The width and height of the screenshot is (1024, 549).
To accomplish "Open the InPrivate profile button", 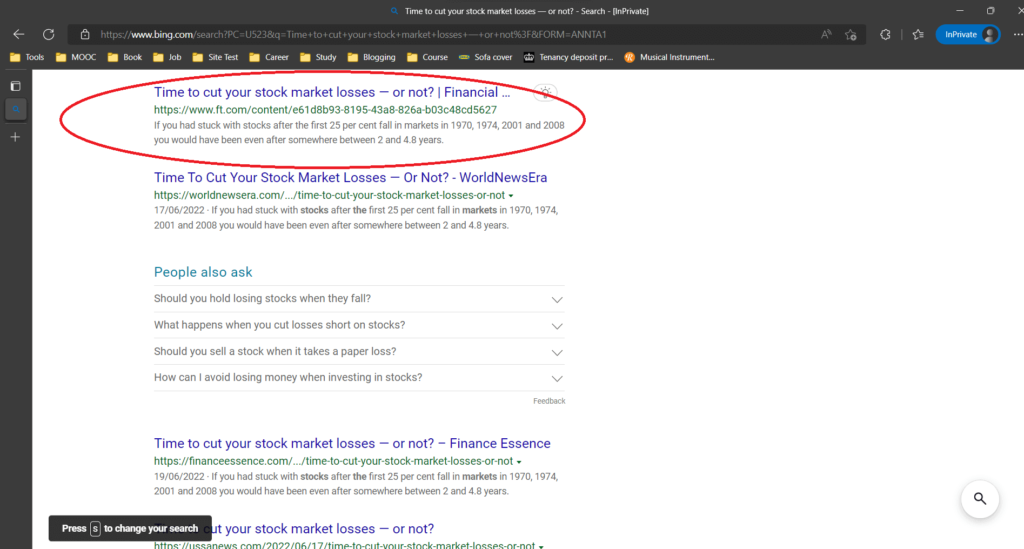I will [x=967, y=35].
